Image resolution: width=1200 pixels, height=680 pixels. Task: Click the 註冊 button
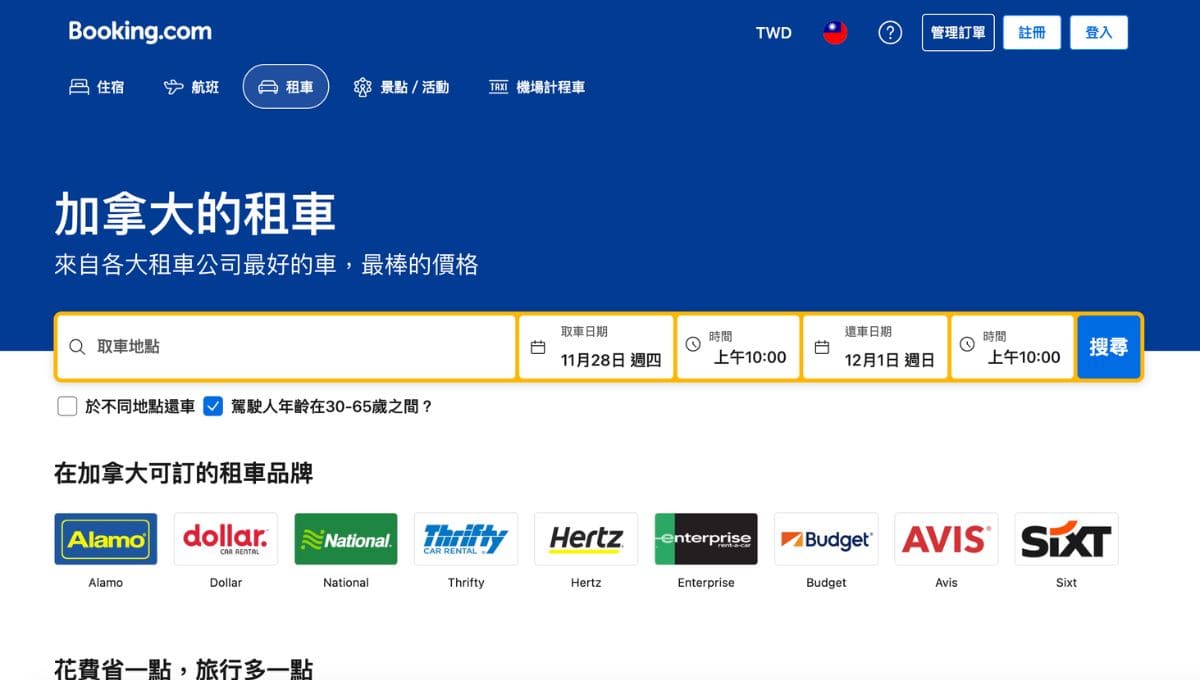pos(1032,33)
